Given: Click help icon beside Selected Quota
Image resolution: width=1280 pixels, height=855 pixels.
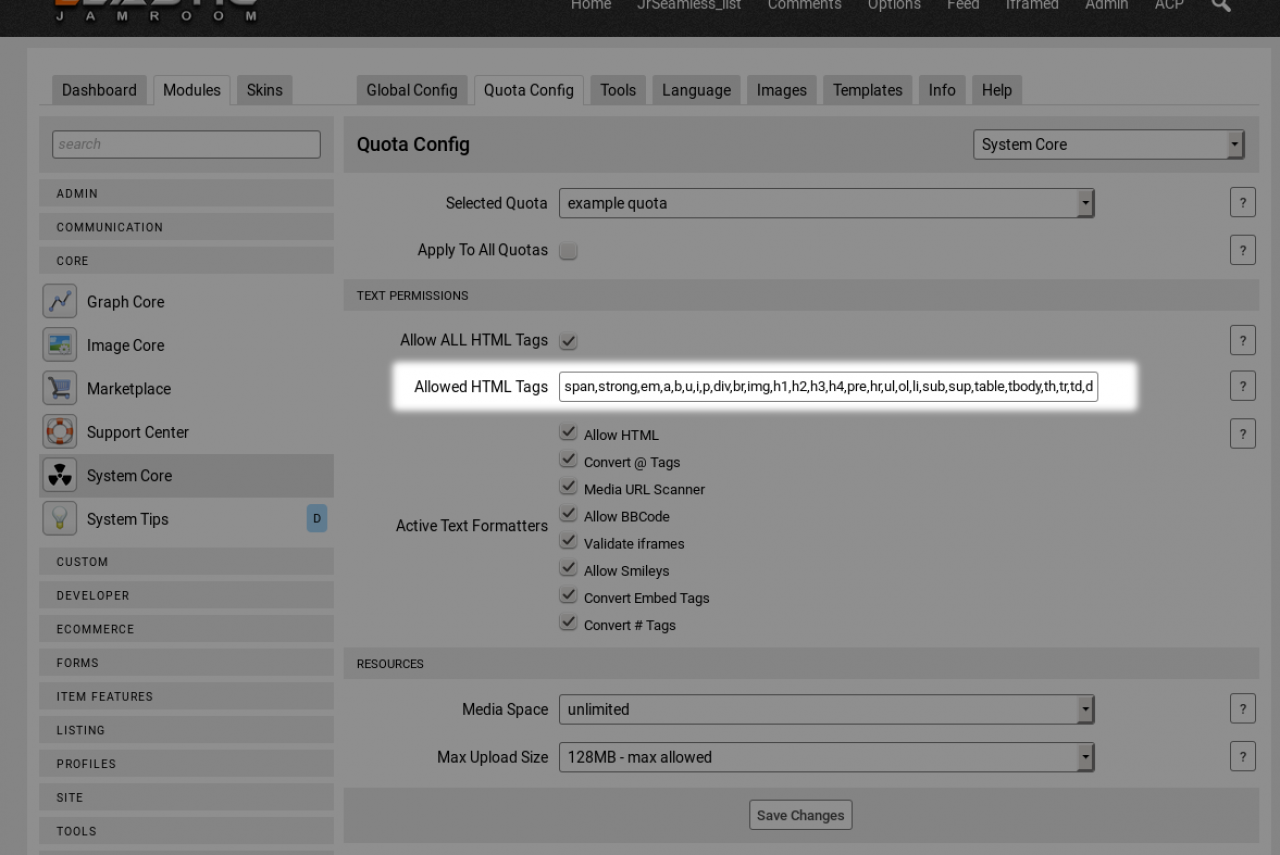Looking at the screenshot, I should [1242, 203].
